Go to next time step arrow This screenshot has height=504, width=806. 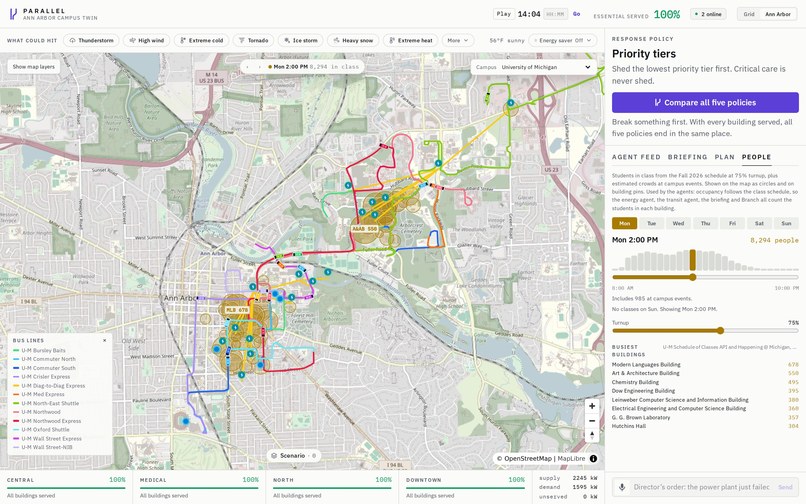coord(259,67)
